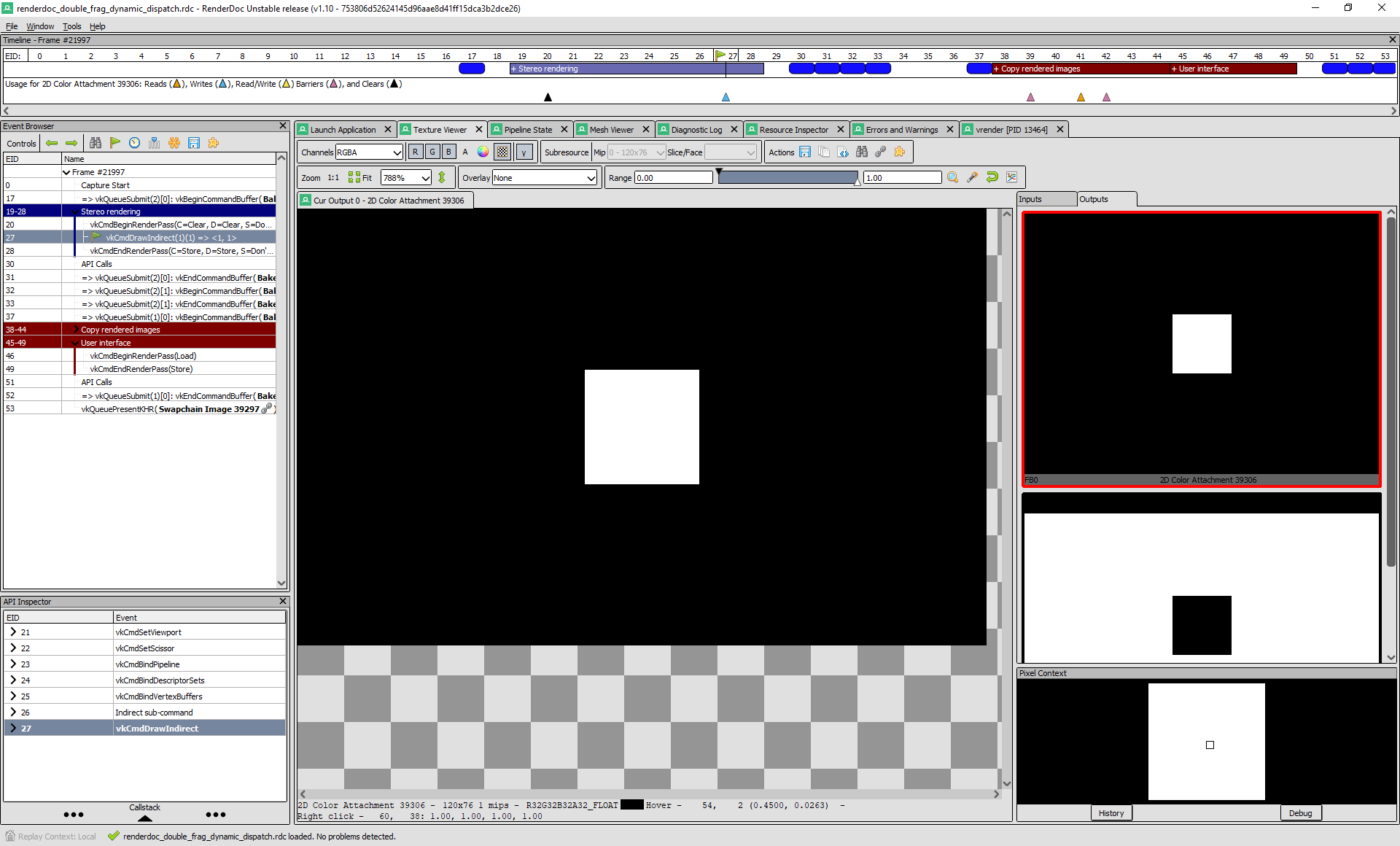Image resolution: width=1400 pixels, height=846 pixels.
Task: Click the zoom 1:1 button
Action: pos(333,178)
